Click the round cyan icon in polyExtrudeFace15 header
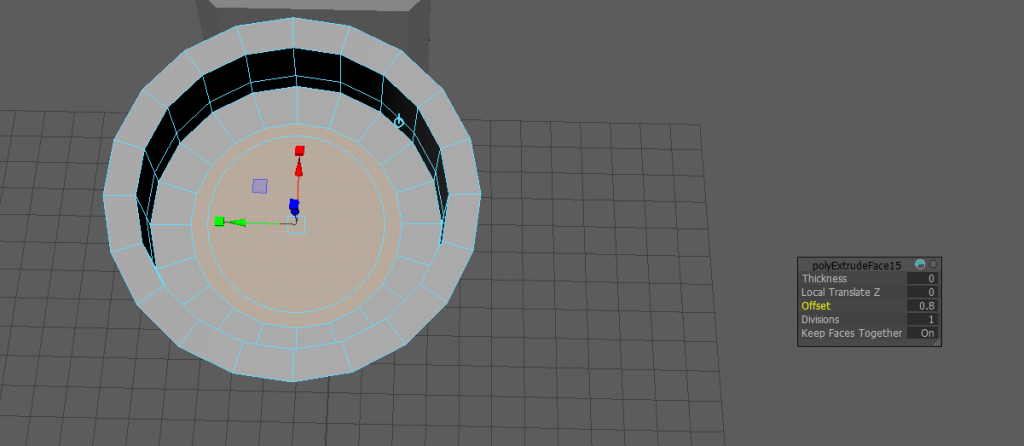 tap(920, 264)
